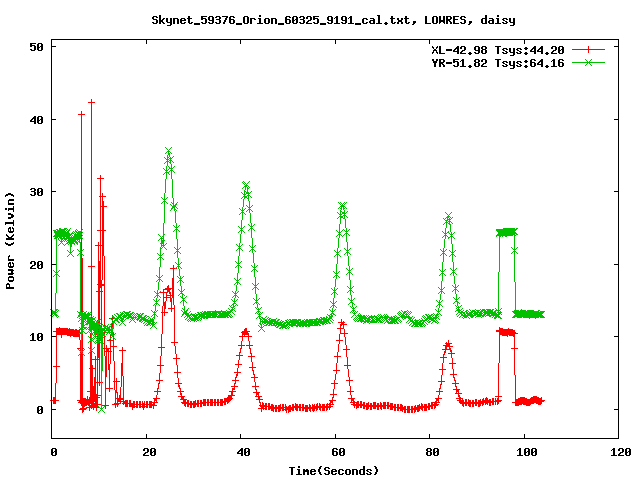Click the Time(Seconds) x-axis label
Image resolution: width=640 pixels, height=480 pixels.
click(333, 471)
